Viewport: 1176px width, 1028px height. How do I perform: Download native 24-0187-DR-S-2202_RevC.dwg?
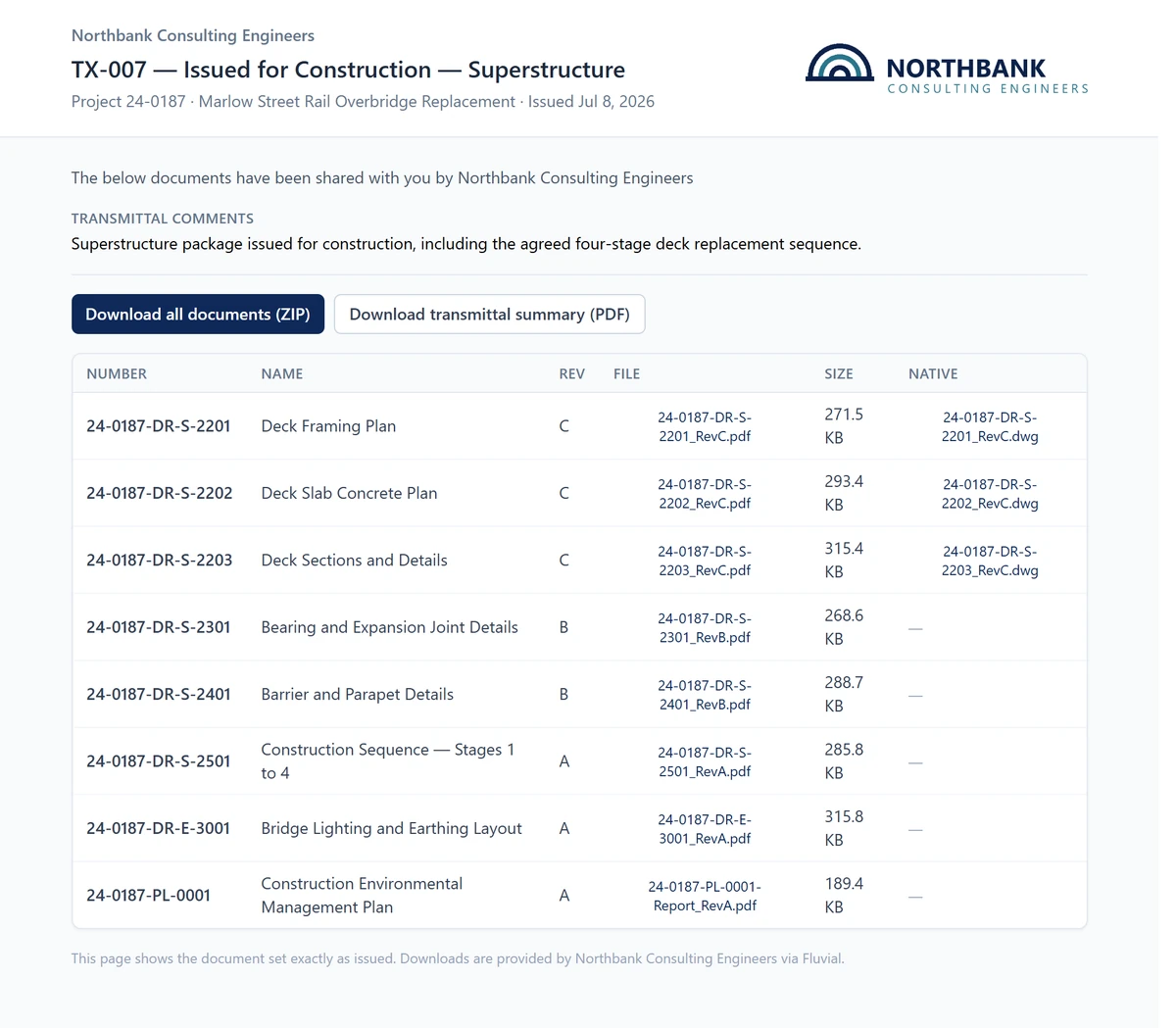[990, 494]
